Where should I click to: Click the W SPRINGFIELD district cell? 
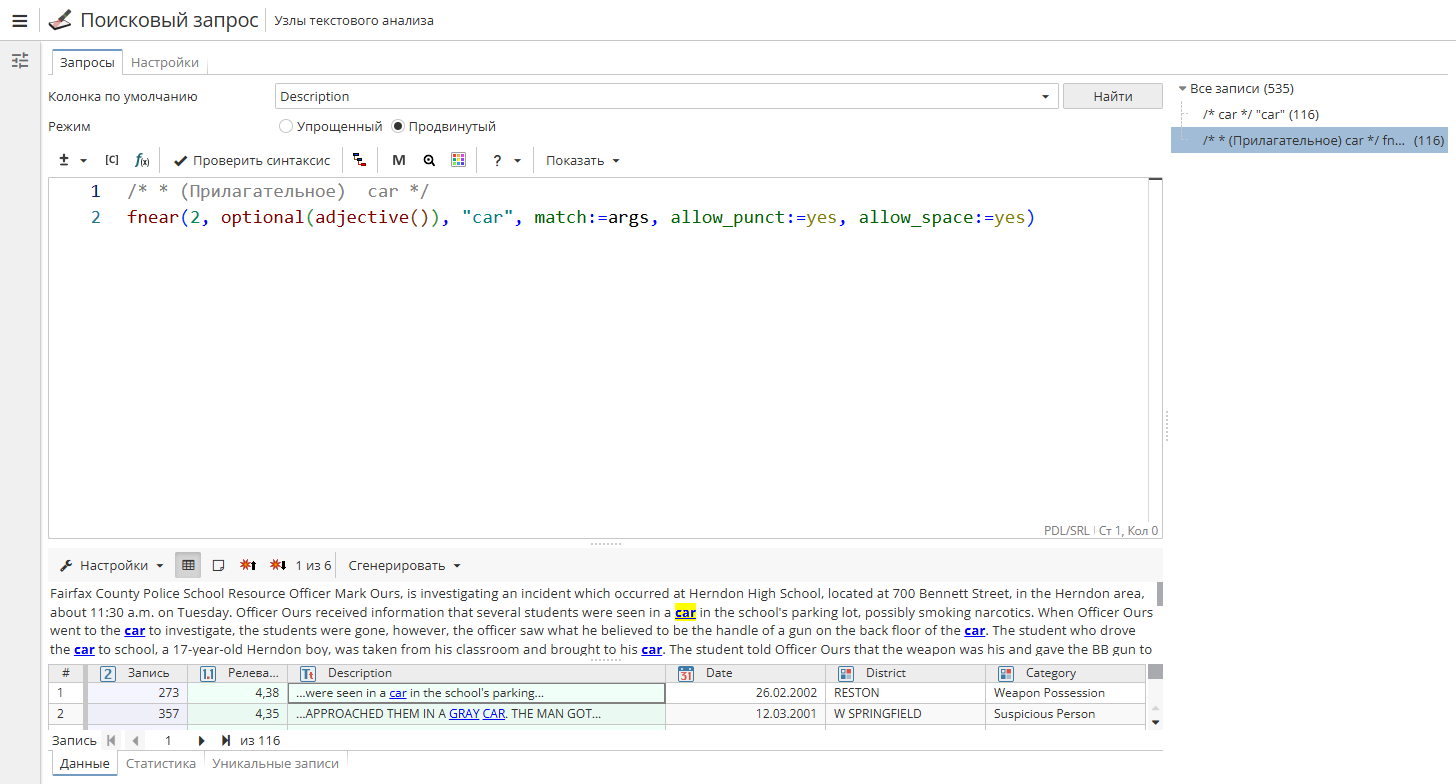905,714
